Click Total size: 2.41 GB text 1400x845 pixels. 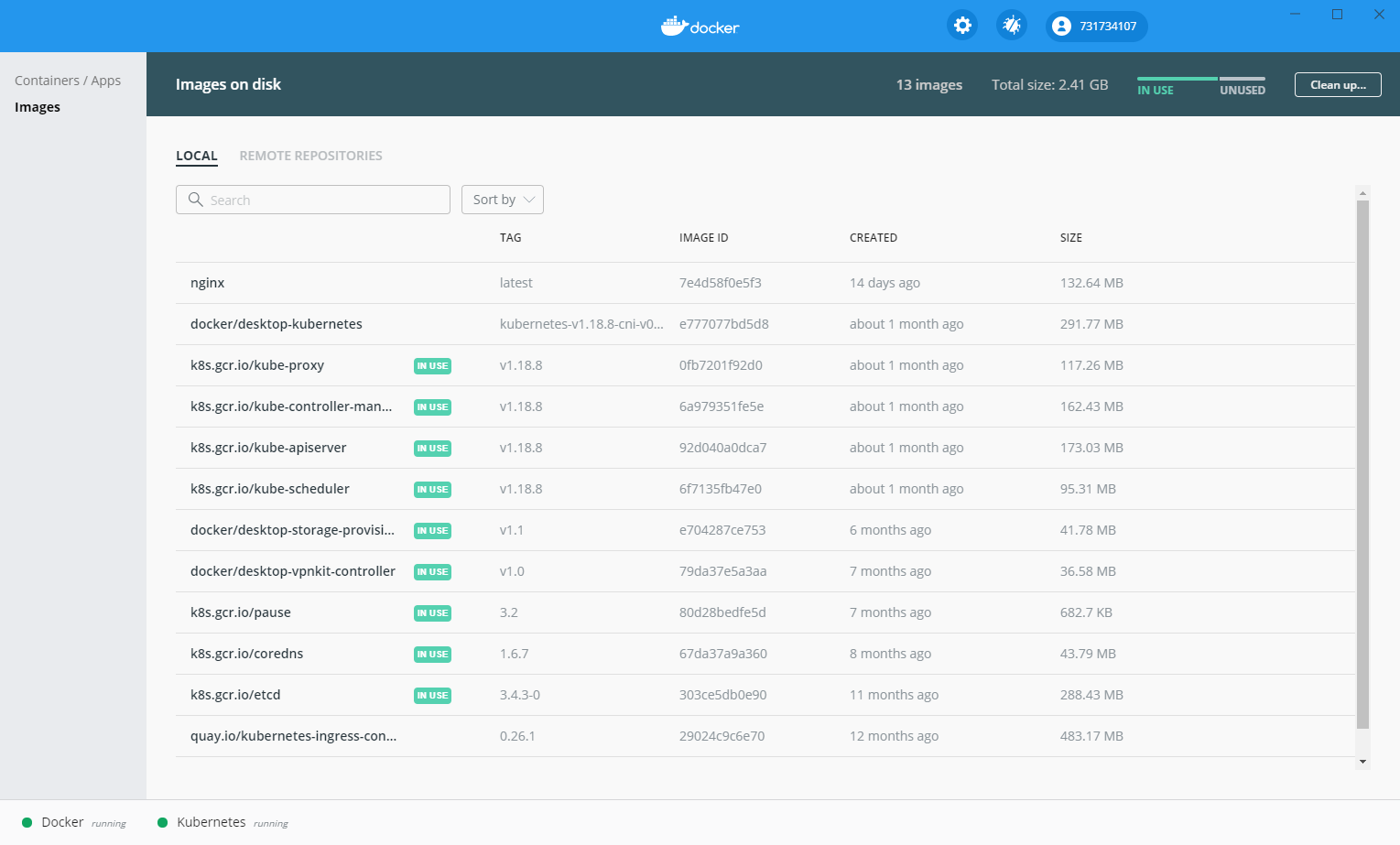1050,84
